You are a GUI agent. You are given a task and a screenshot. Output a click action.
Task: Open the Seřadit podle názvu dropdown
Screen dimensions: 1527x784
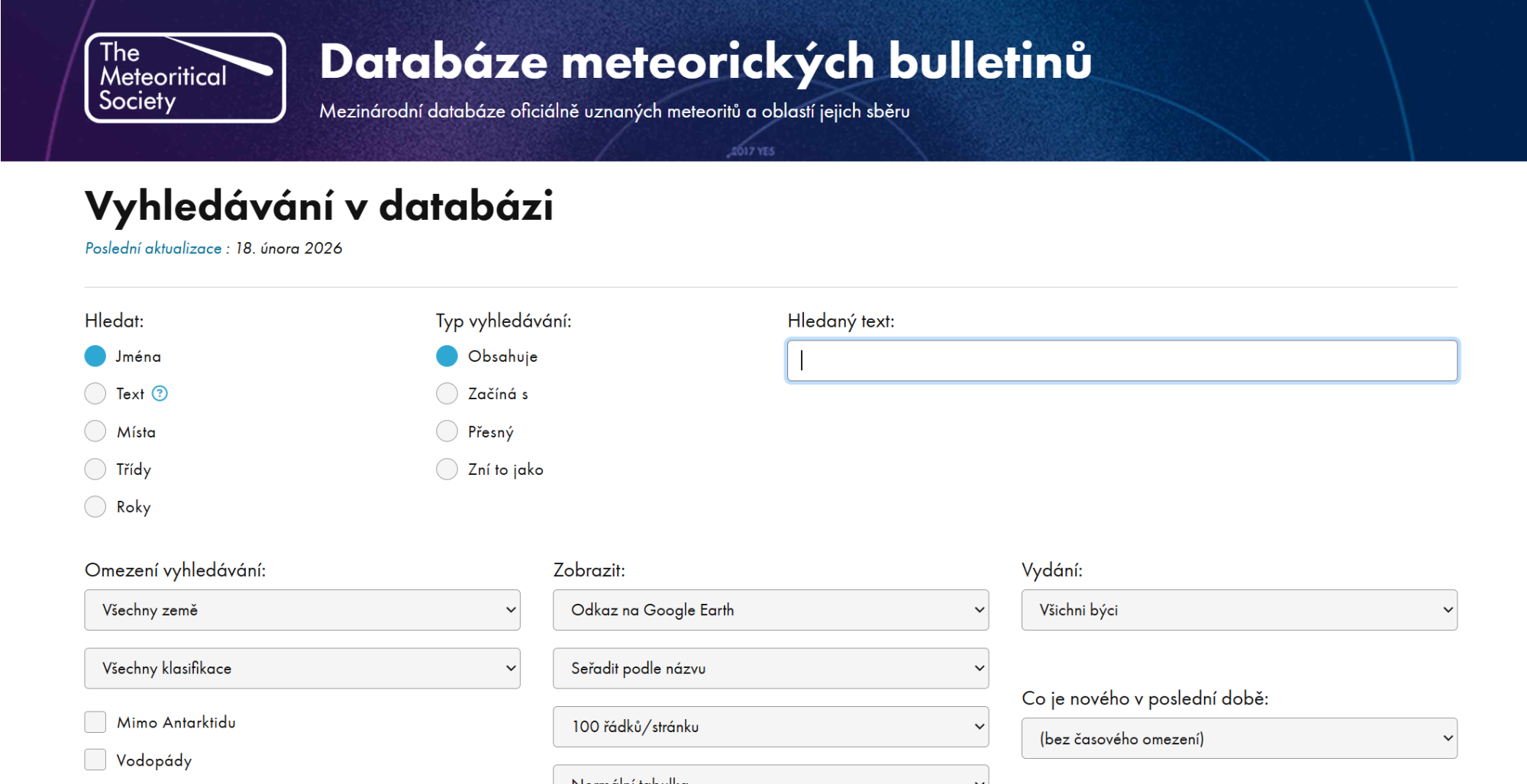pos(770,668)
